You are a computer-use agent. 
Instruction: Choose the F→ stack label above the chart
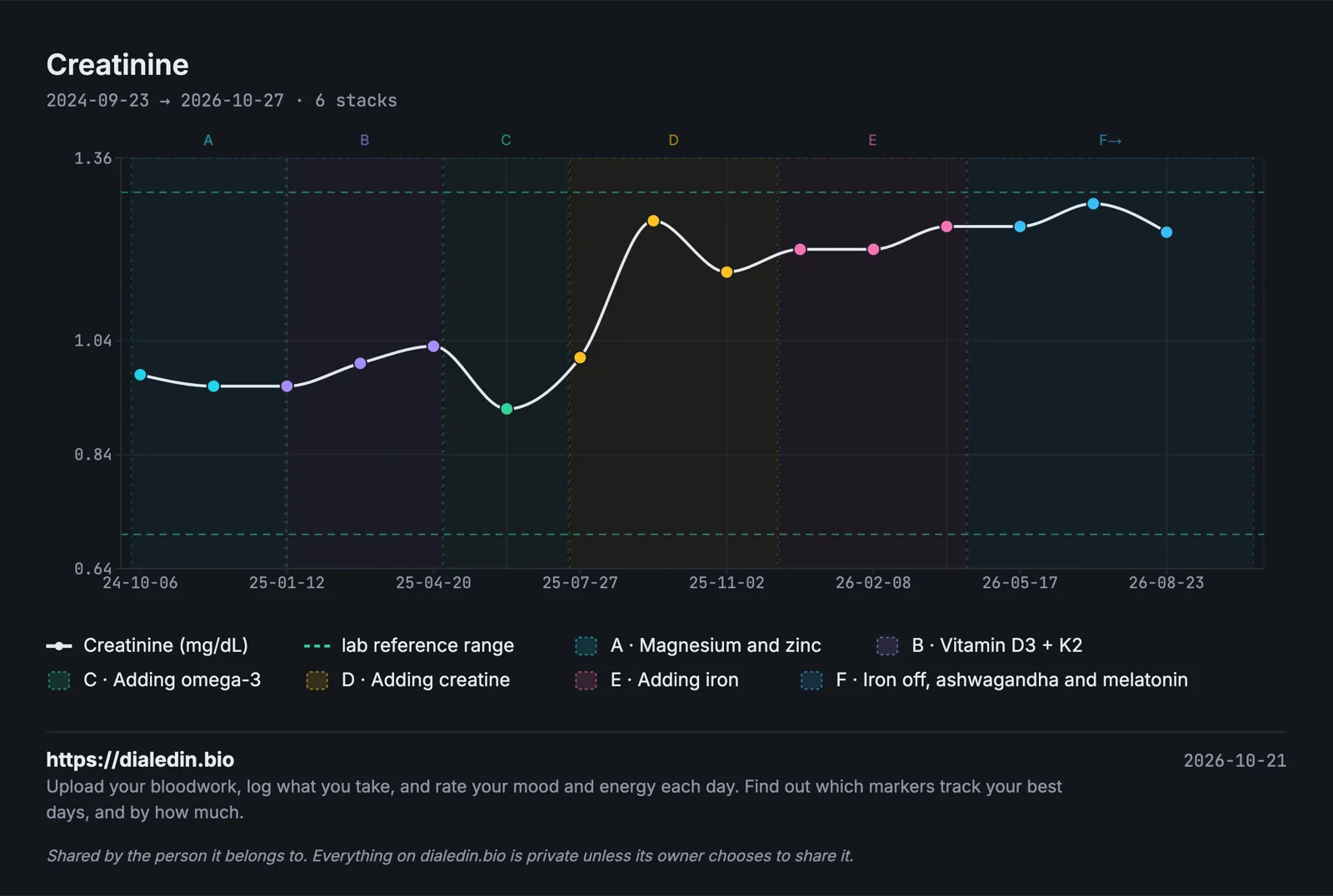(x=1110, y=140)
